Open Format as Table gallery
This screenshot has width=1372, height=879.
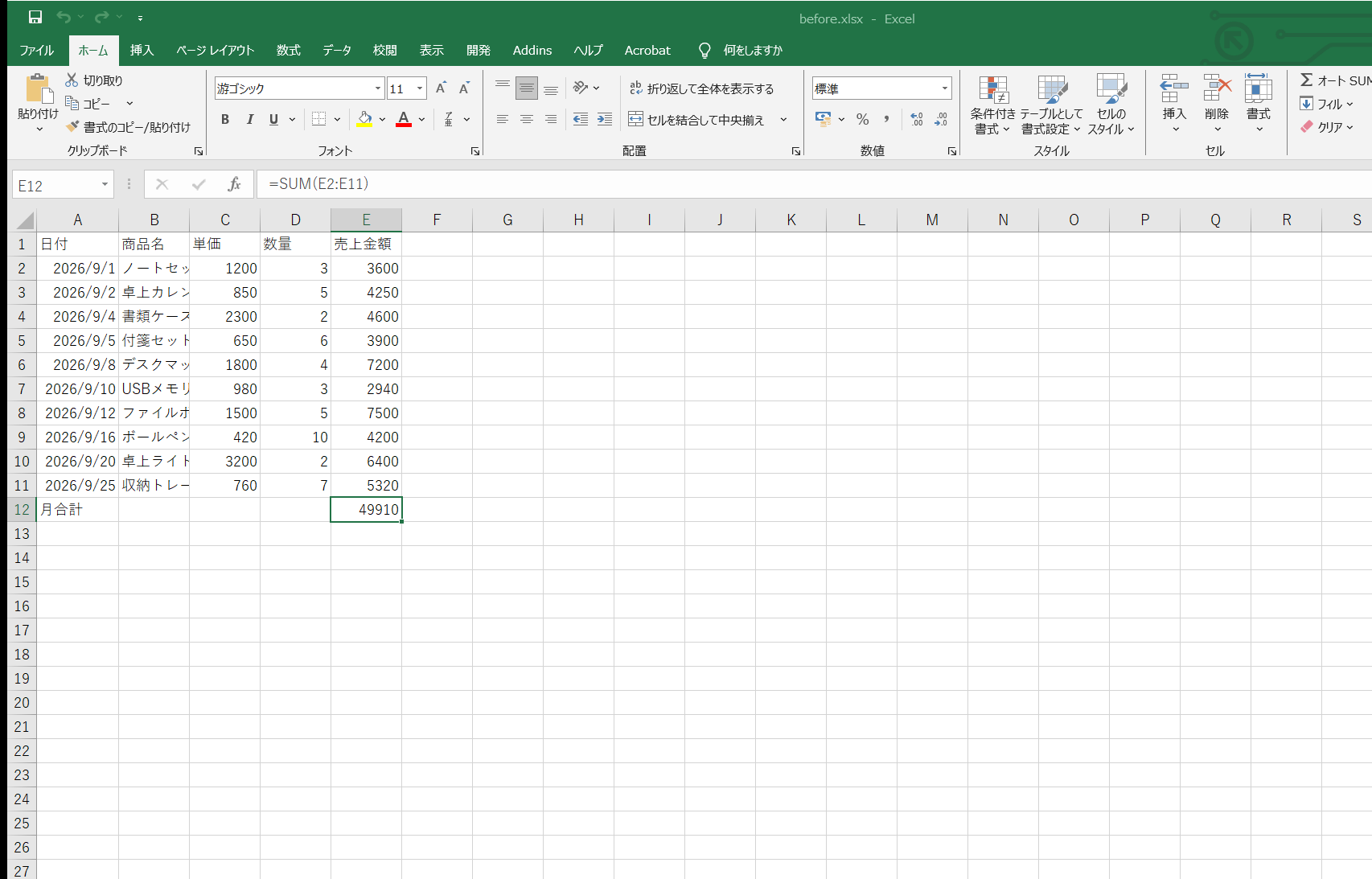[x=1051, y=105]
